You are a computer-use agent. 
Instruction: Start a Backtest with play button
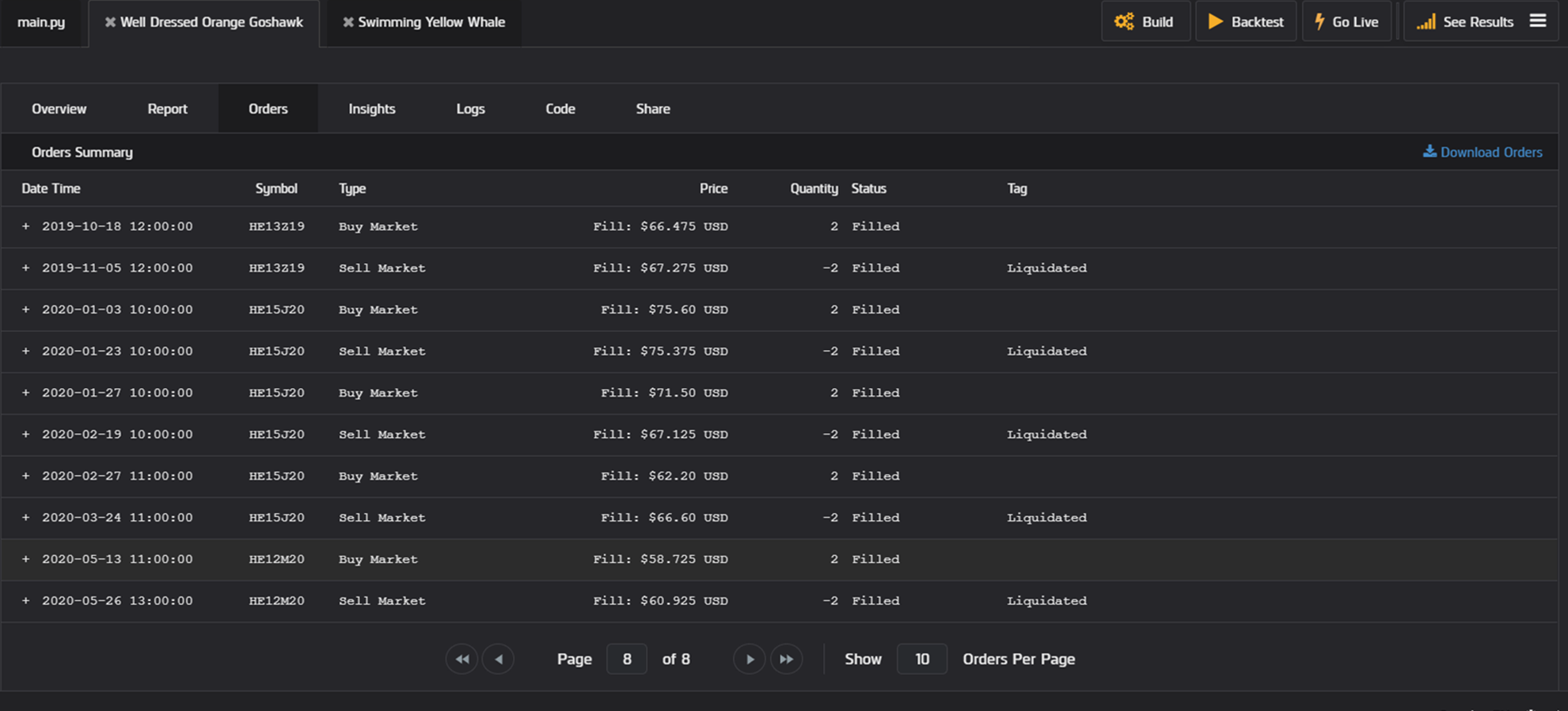pyautogui.click(x=1245, y=22)
